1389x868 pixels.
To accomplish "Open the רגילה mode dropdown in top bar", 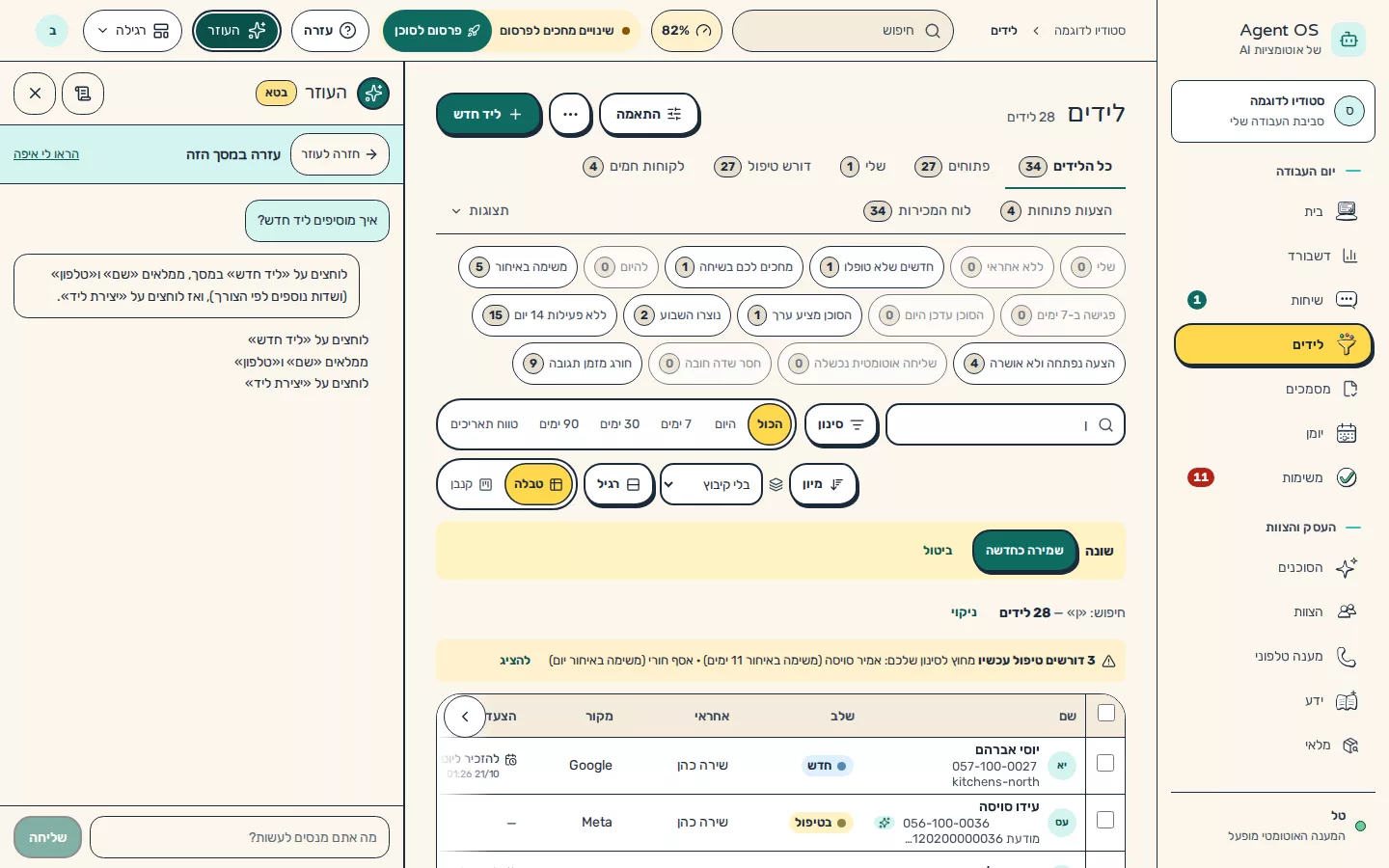I will coord(133,31).
